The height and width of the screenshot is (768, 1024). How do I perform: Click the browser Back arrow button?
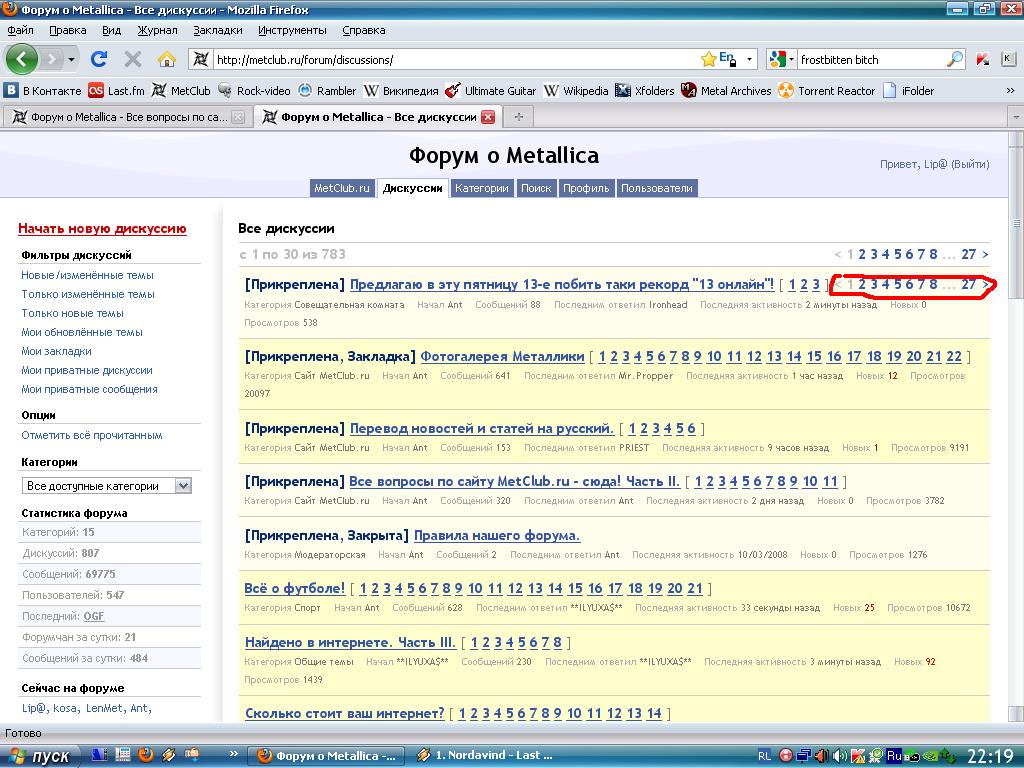click(22, 59)
